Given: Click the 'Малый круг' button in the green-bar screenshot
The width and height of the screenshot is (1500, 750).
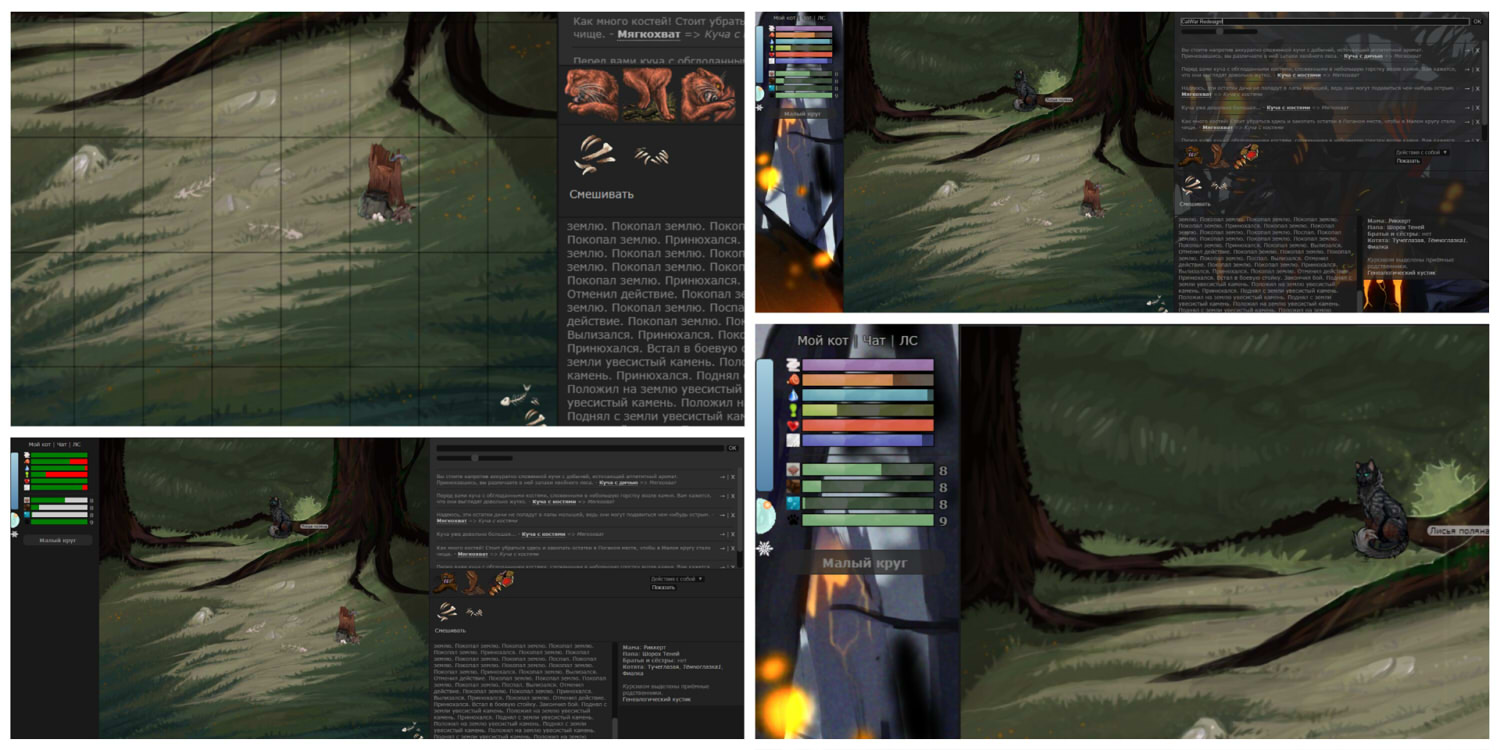Looking at the screenshot, I should click(60, 540).
